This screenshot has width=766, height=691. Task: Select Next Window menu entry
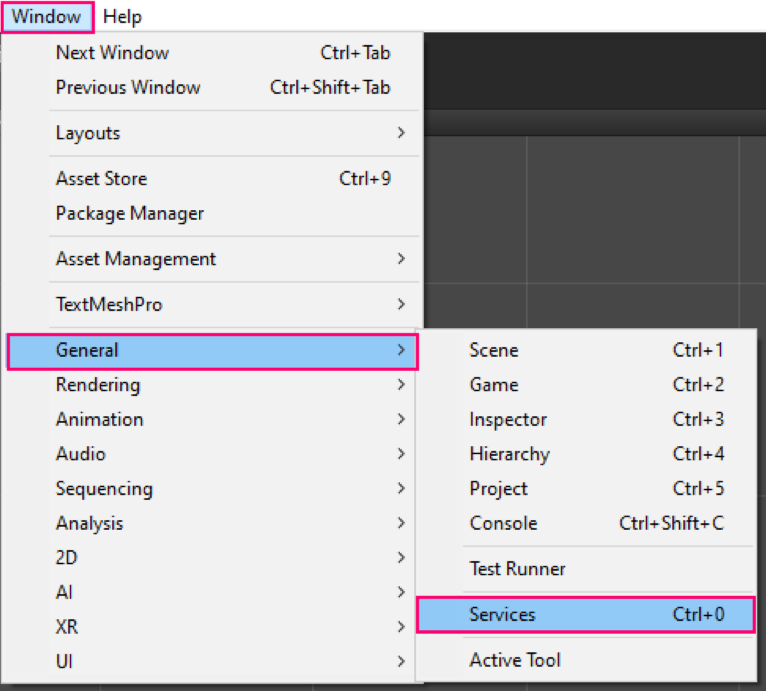click(x=213, y=53)
